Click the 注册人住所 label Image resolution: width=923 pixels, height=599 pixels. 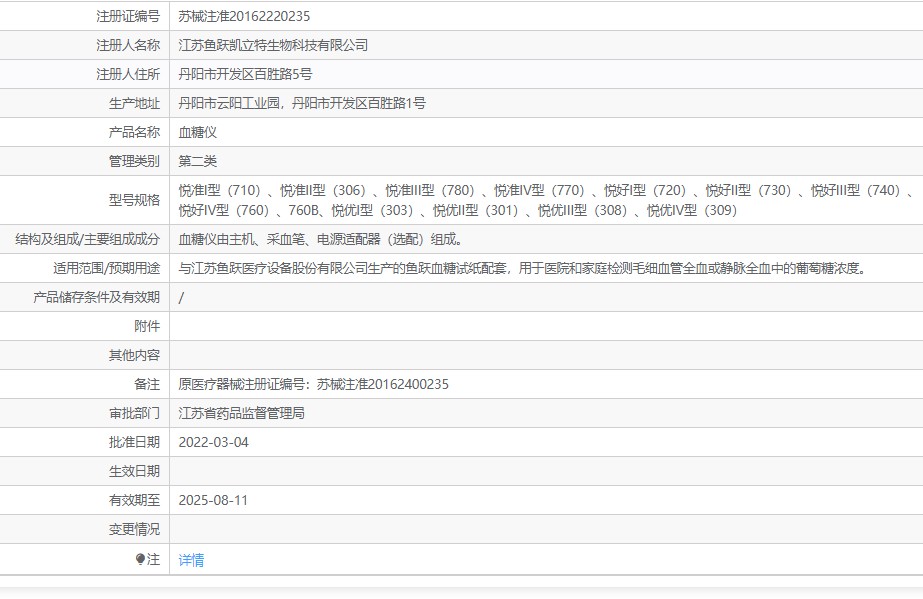pyautogui.click(x=128, y=74)
